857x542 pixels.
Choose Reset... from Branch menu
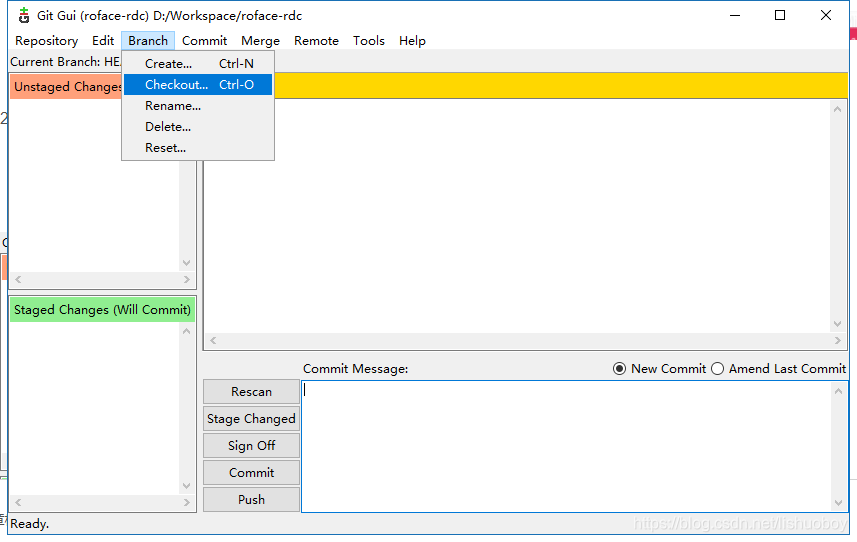tap(198, 148)
